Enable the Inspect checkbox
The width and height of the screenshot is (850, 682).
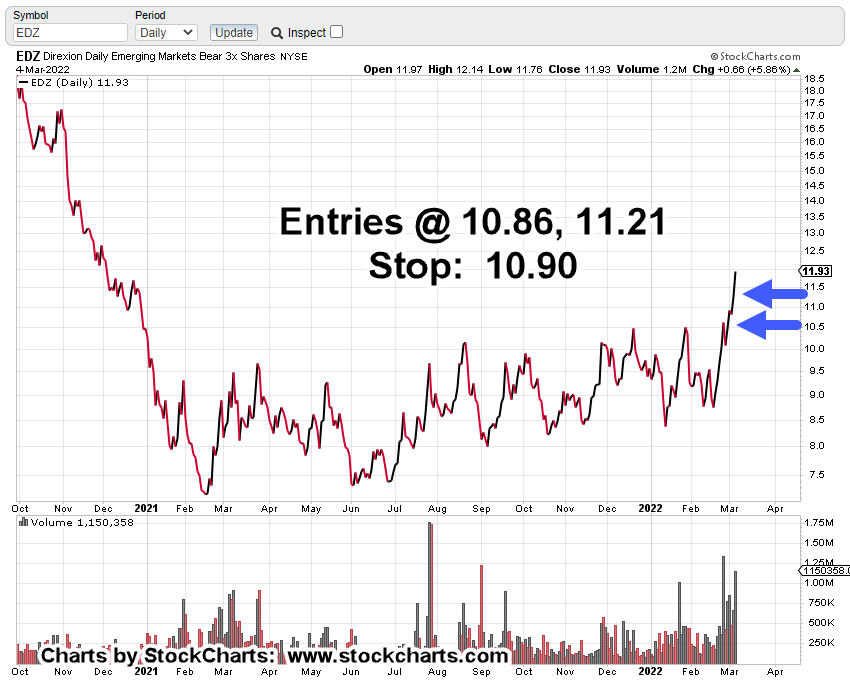[336, 32]
